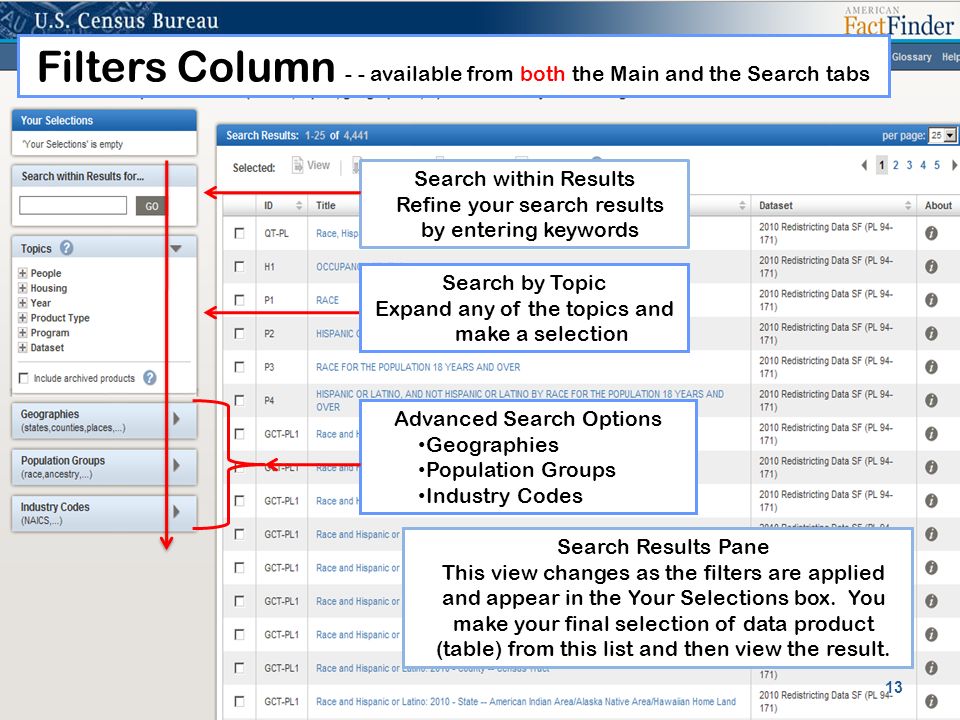Image resolution: width=960 pixels, height=720 pixels.
Task: Check the box for row P3
Action: tap(239, 367)
